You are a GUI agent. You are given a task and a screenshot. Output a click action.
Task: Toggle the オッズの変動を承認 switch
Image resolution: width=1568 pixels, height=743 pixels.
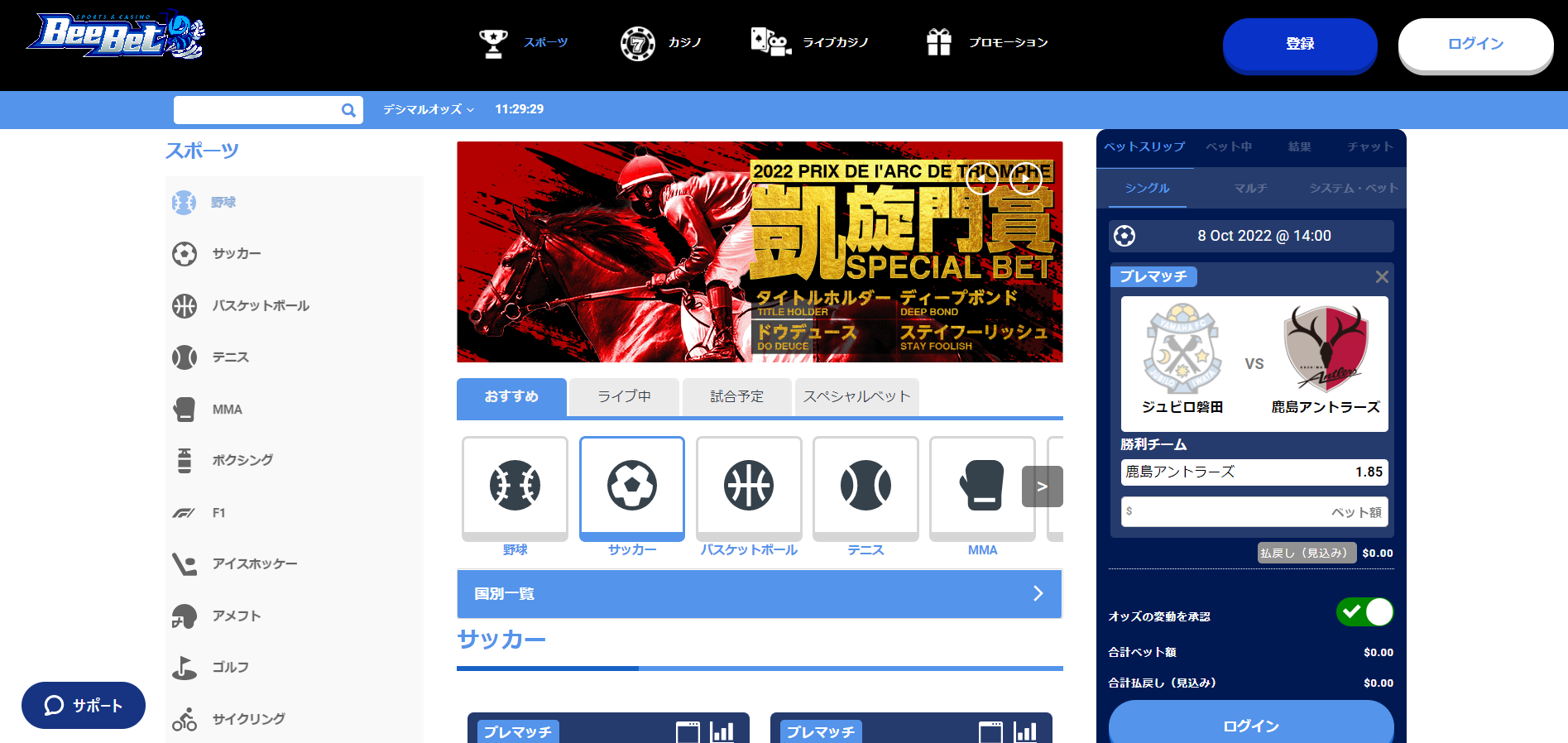point(1364,612)
